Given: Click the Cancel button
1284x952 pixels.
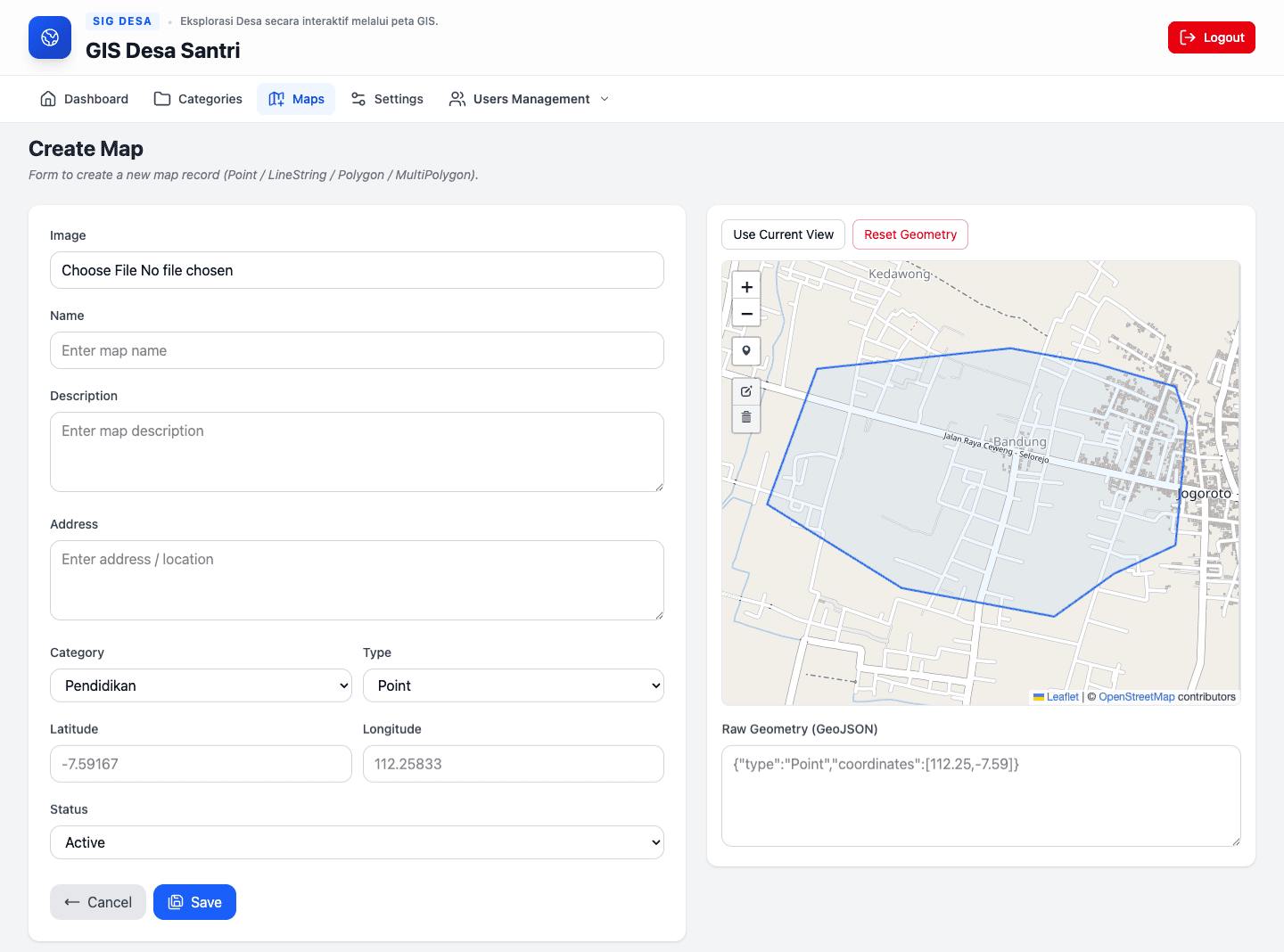Looking at the screenshot, I should pos(98,902).
